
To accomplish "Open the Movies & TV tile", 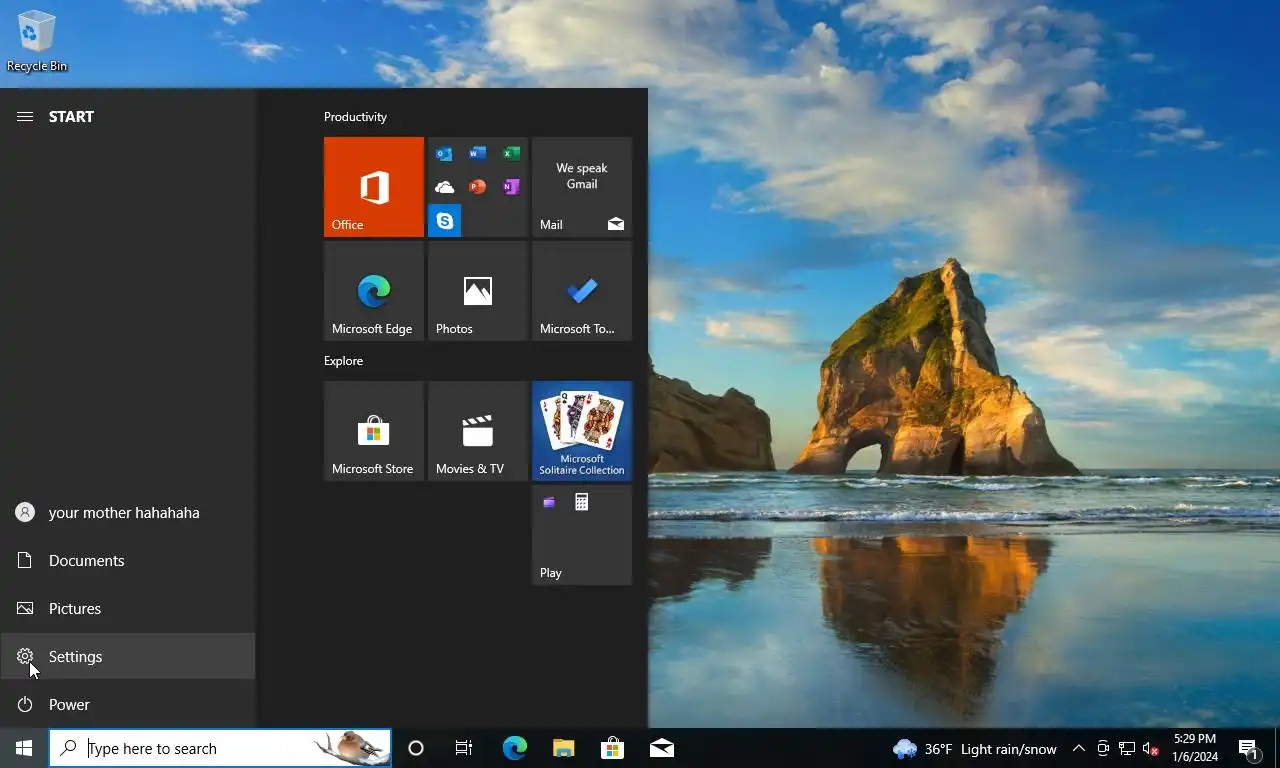I will click(x=478, y=431).
